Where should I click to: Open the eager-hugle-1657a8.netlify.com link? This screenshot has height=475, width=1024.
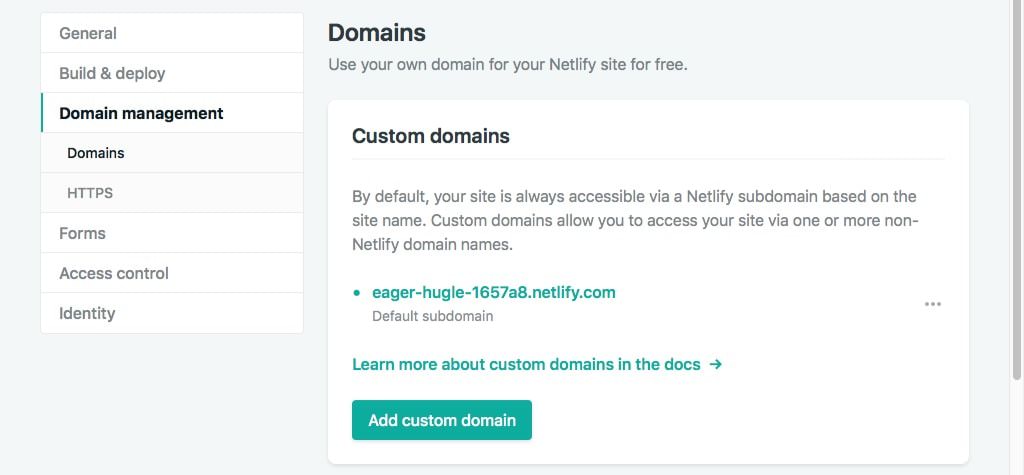click(x=493, y=293)
